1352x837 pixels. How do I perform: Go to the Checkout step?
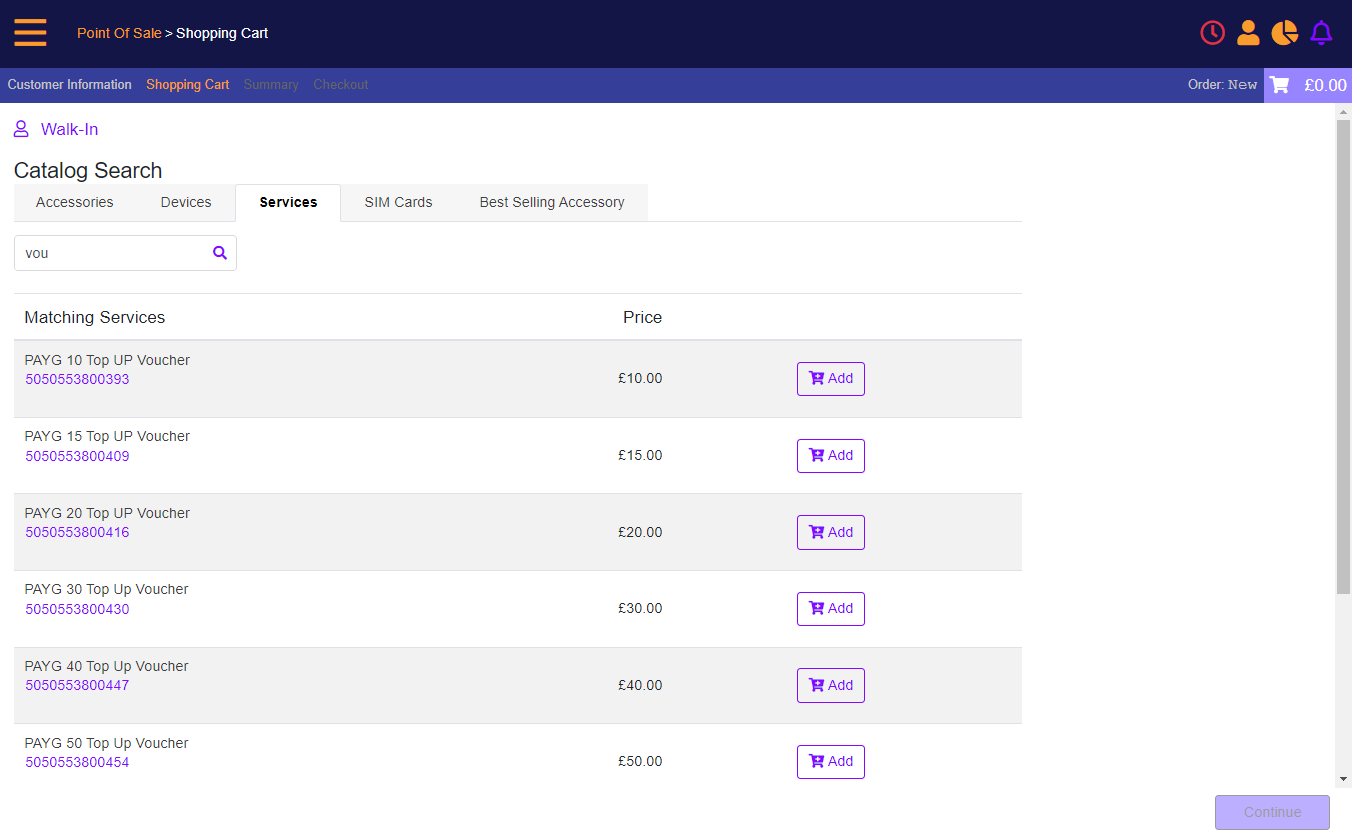click(341, 85)
